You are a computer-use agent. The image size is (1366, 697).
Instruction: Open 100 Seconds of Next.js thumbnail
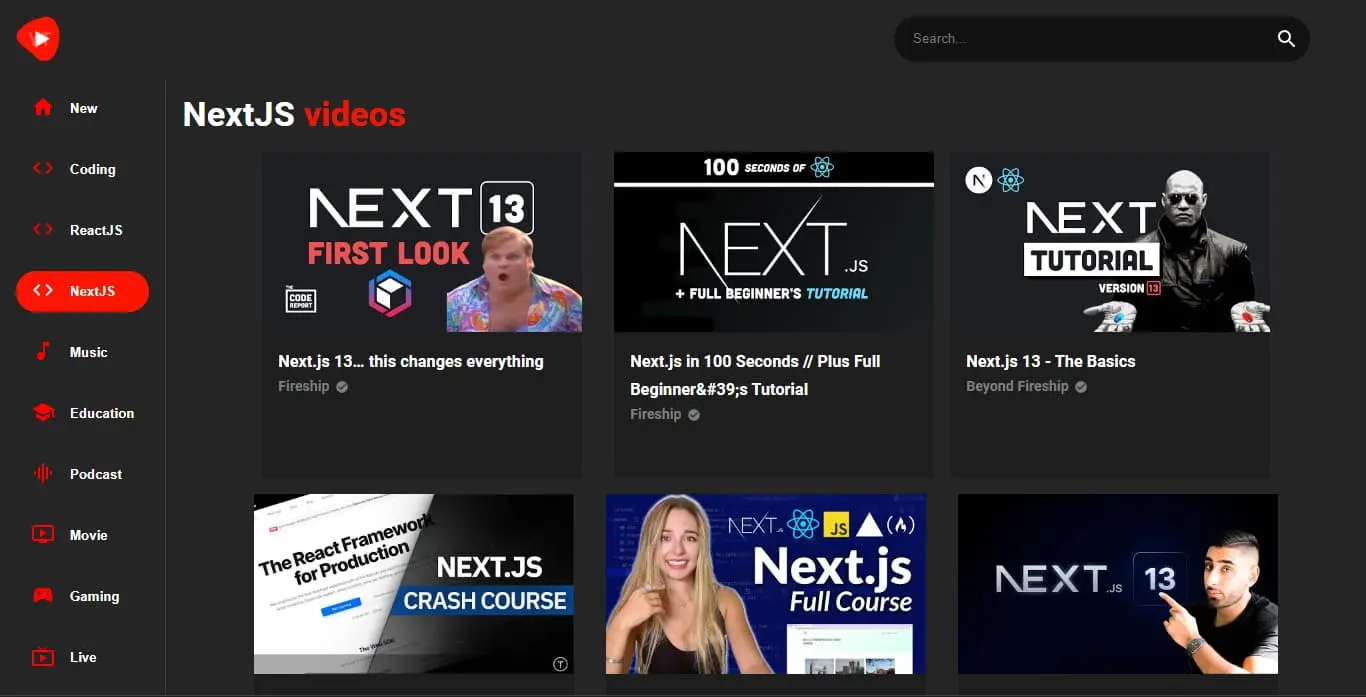[x=774, y=242]
